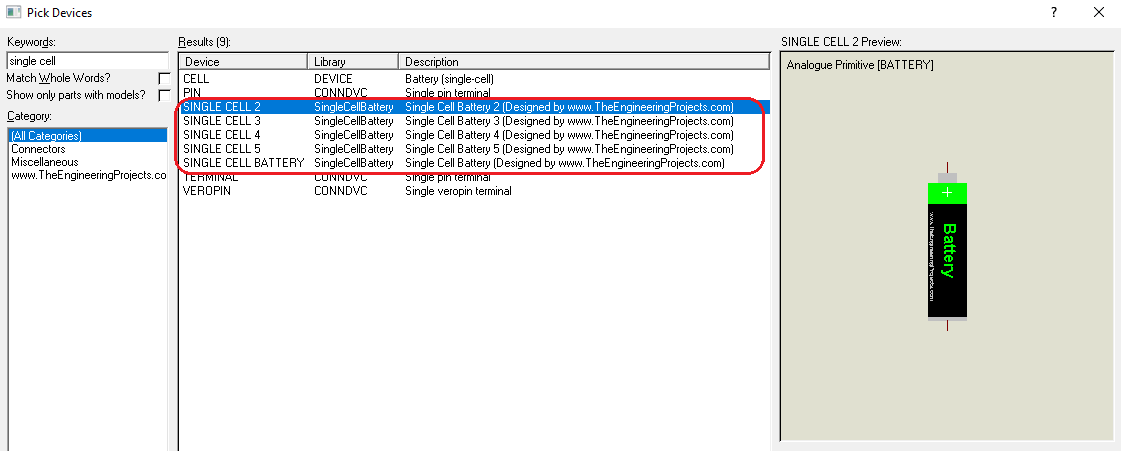Sort results by Description column header
Viewport: 1121px width, 451px height.
583,62
